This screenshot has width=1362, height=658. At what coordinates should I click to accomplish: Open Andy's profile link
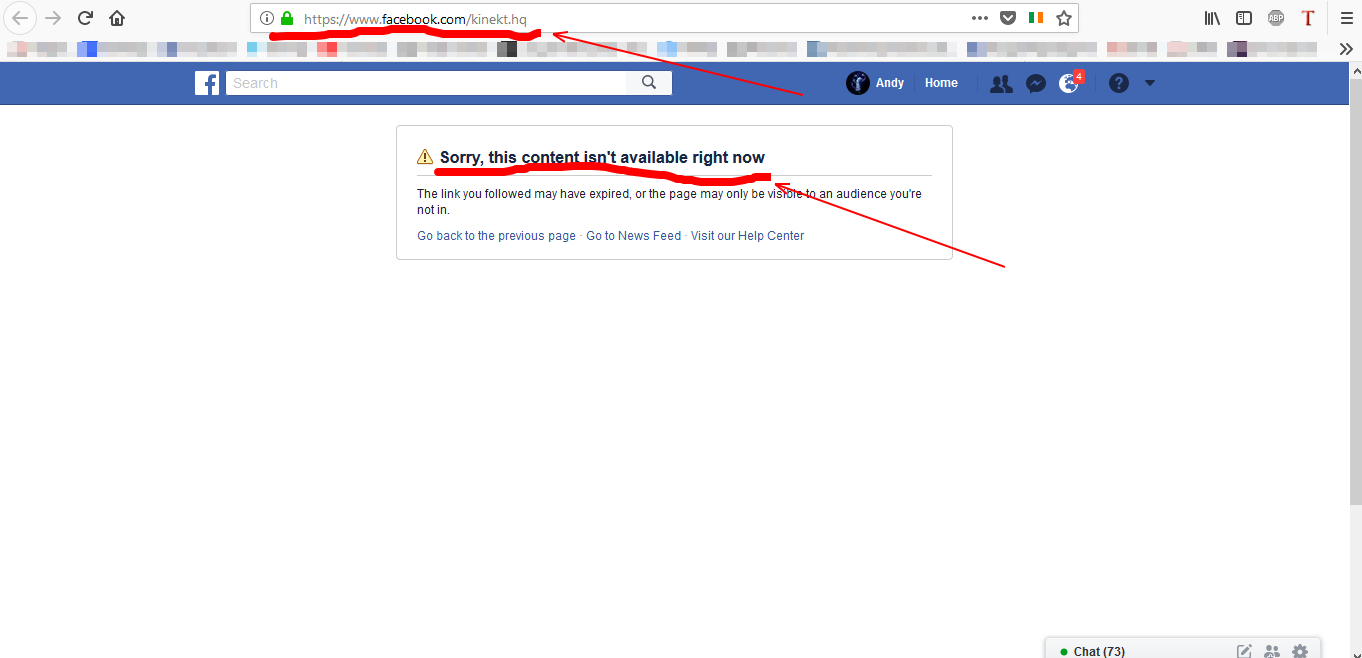tap(890, 83)
